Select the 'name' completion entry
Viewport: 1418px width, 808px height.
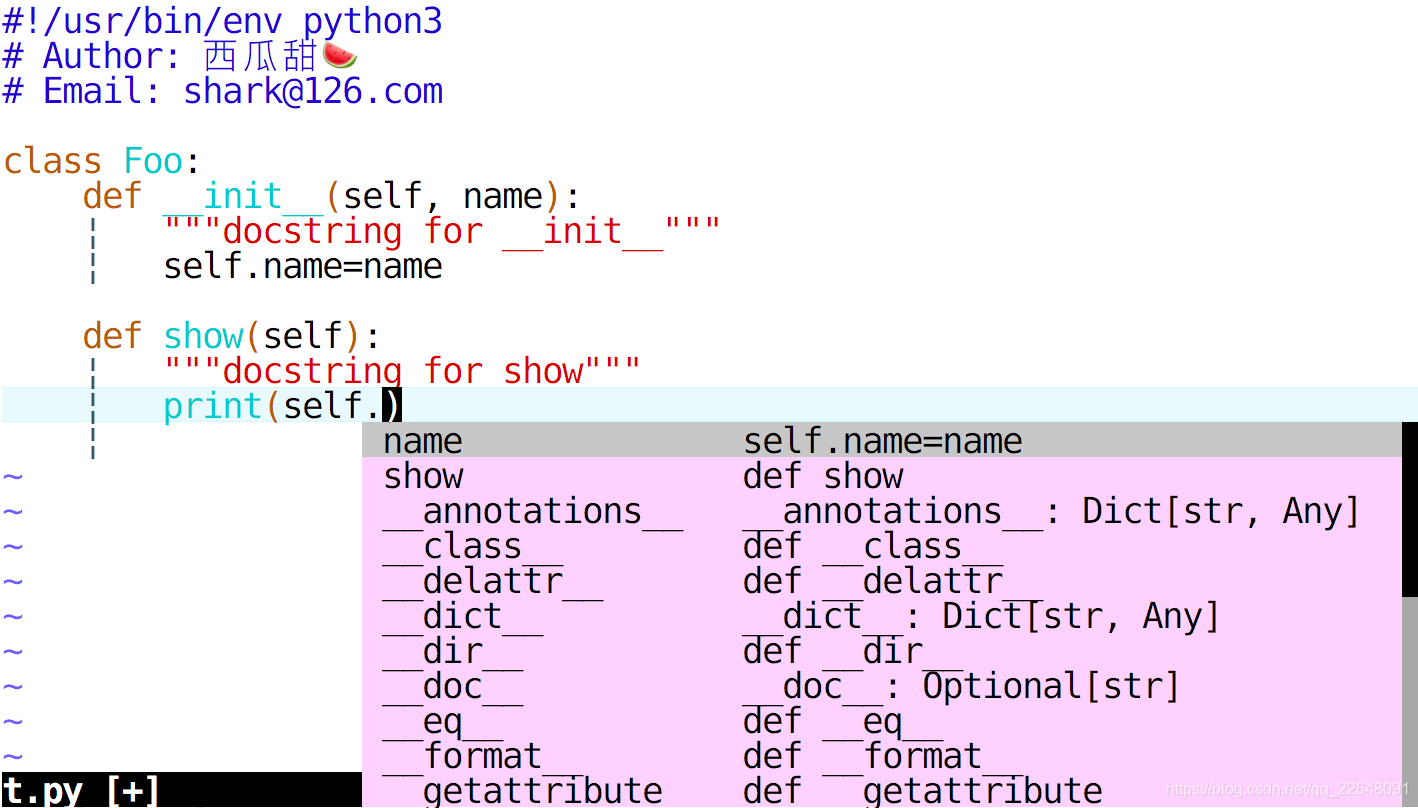click(x=882, y=440)
